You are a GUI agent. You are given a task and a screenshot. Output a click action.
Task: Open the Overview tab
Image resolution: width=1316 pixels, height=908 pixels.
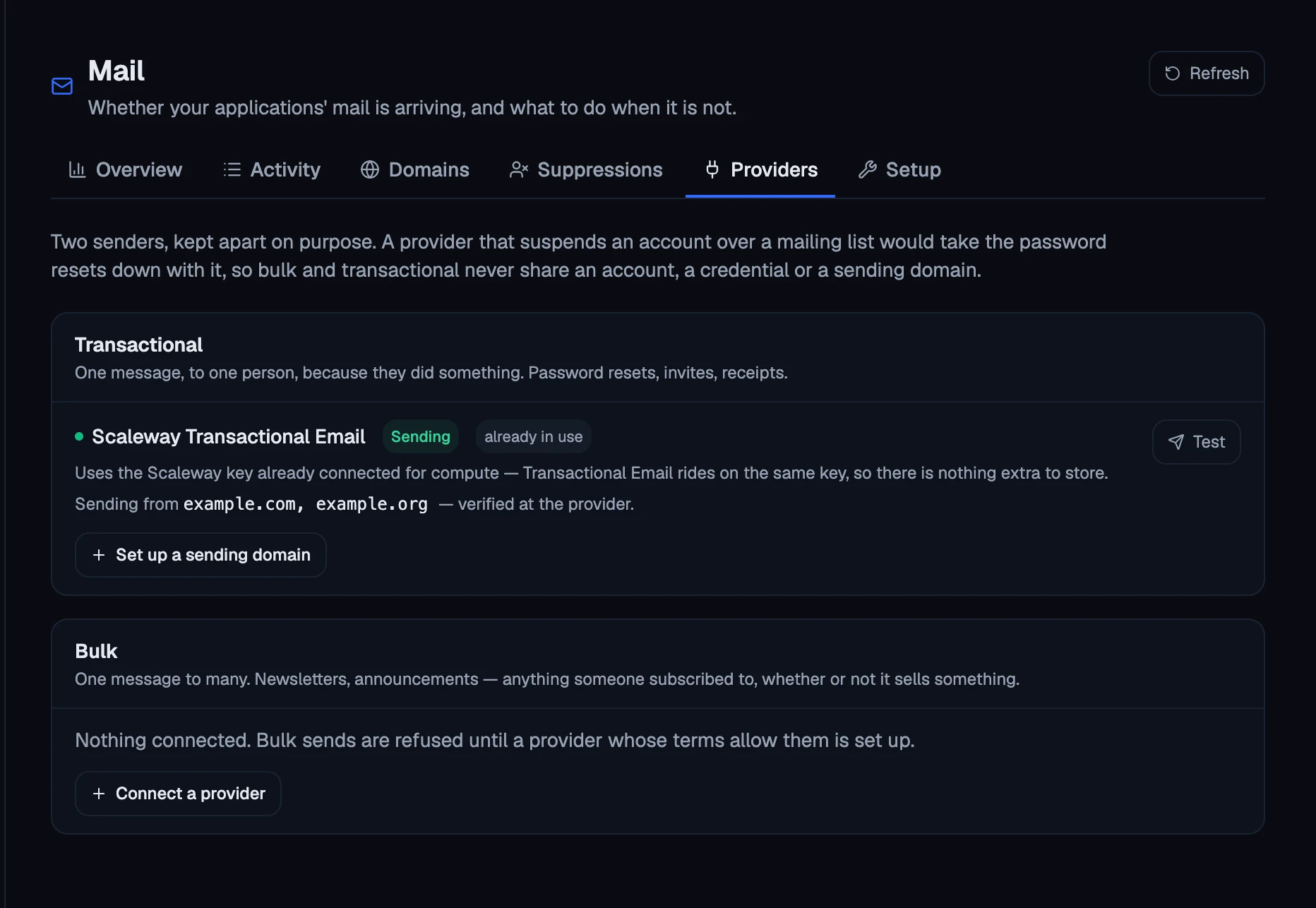tap(125, 169)
